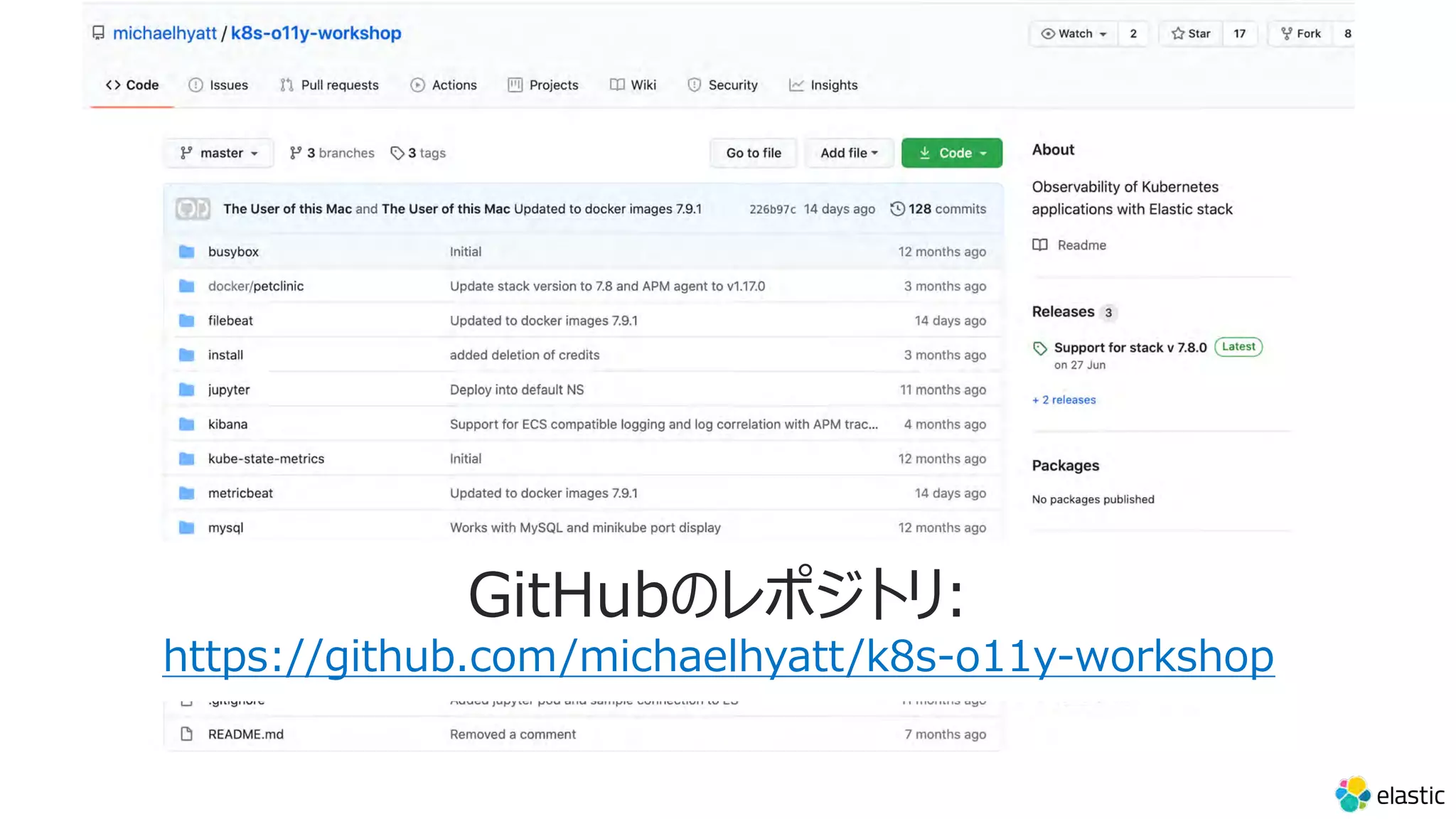Click the kube-state-metrics folder icon
The image size is (1456, 819).
tap(186, 459)
